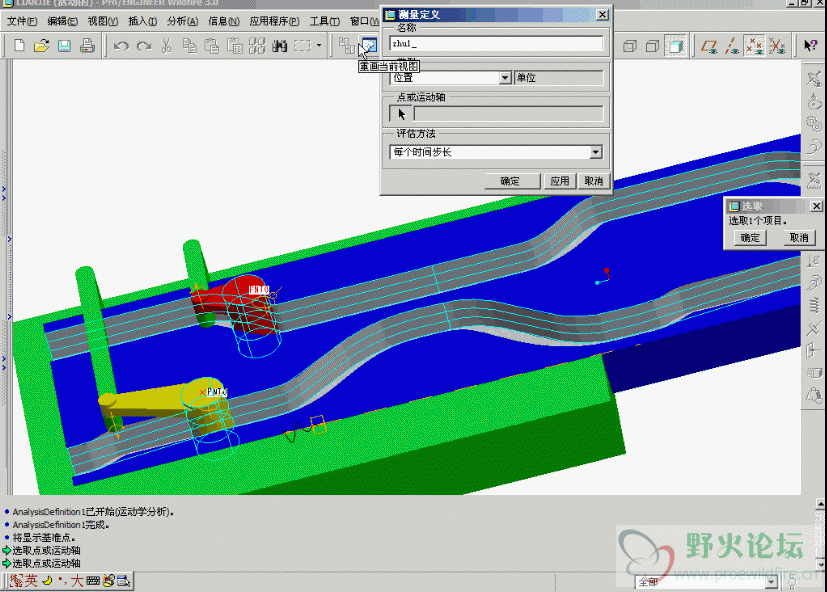Create a new file with the toolbar icon
The image size is (827, 592).
19,46
